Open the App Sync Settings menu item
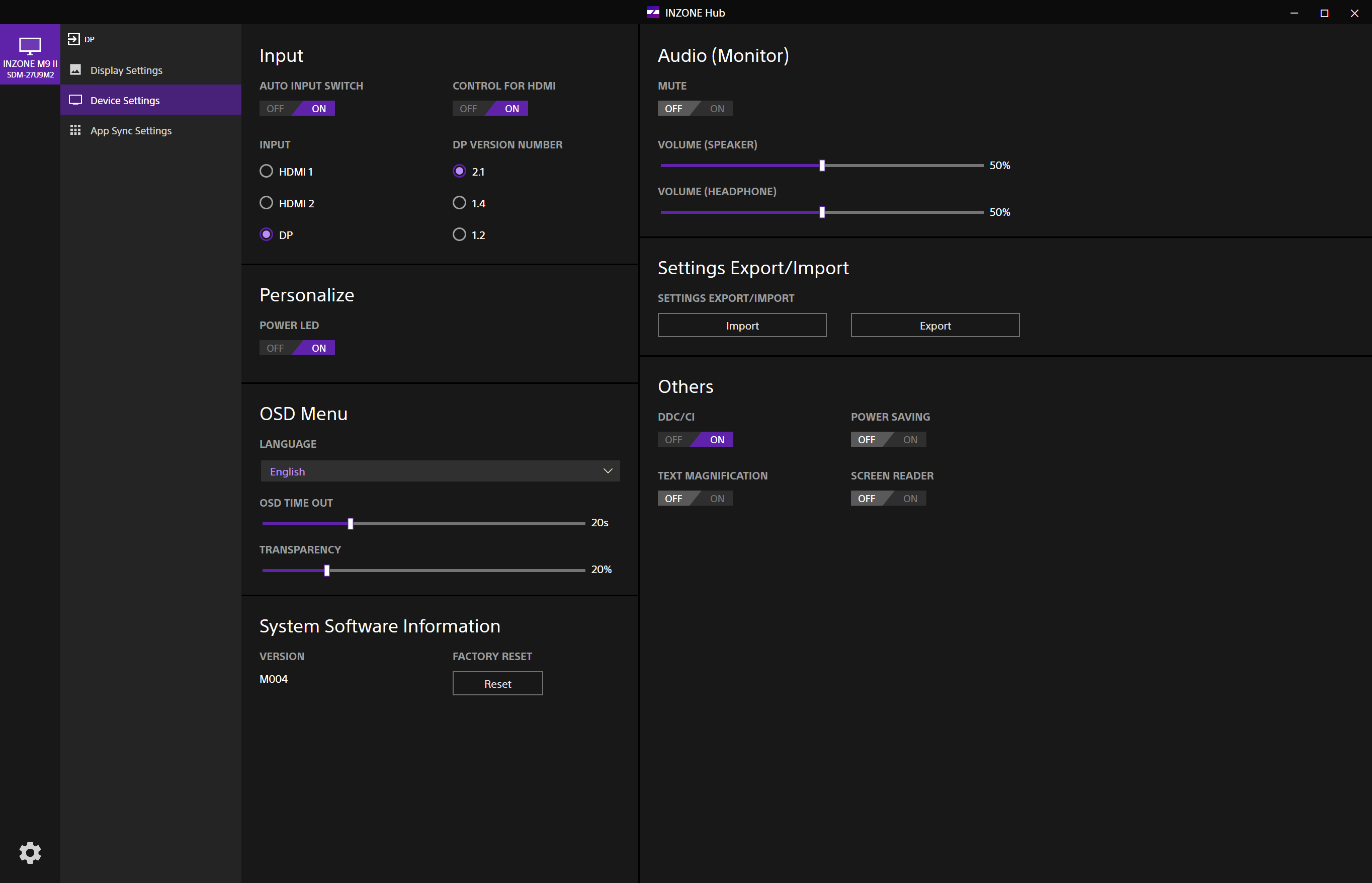 tap(151, 130)
